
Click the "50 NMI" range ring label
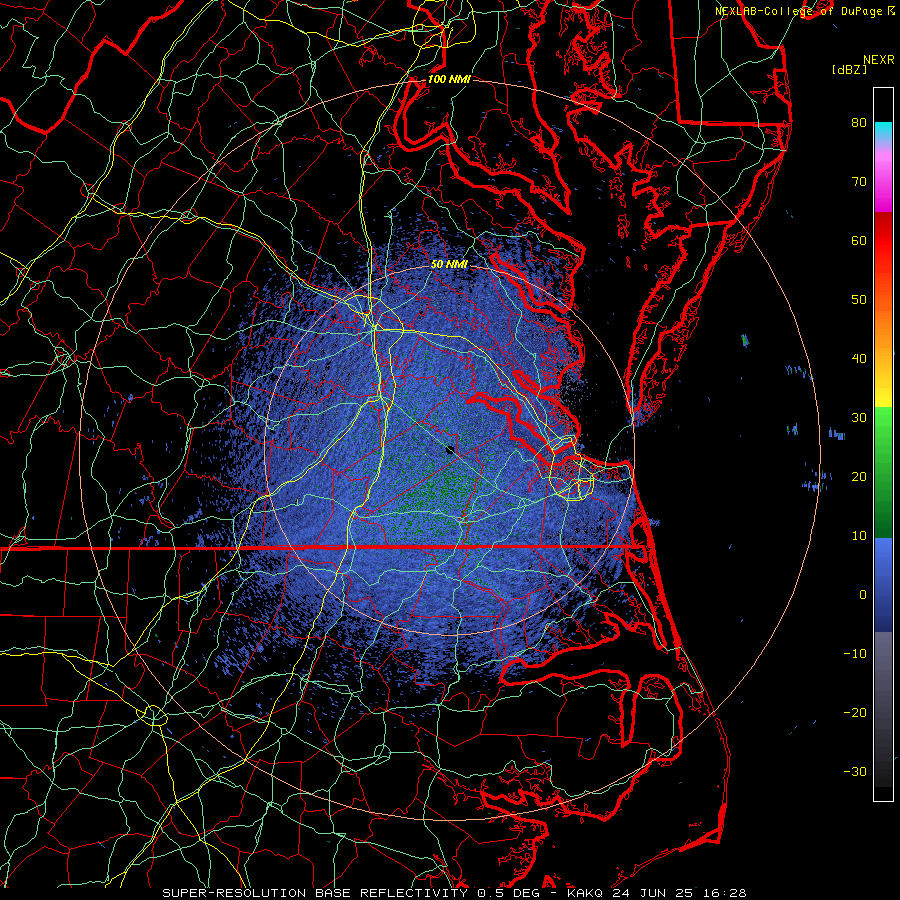[x=449, y=265]
